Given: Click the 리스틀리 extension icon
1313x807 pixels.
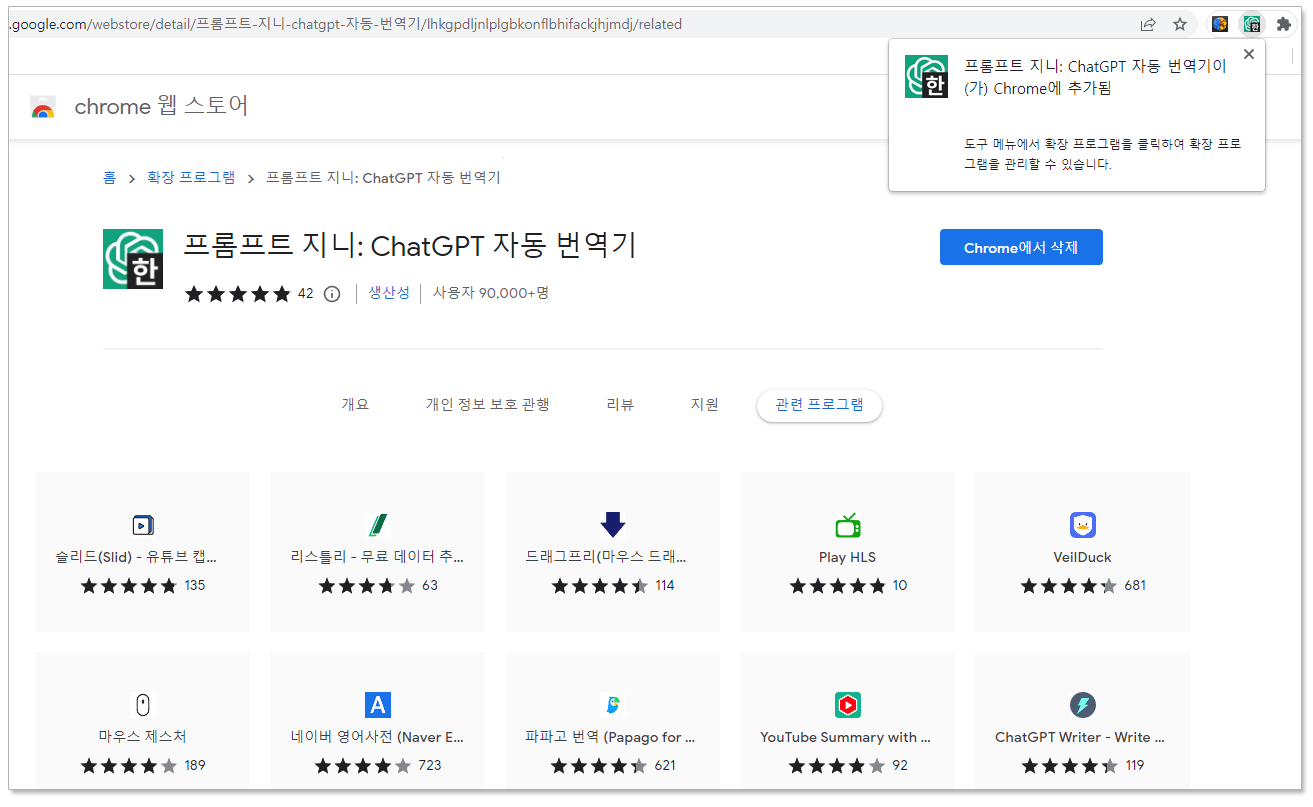Looking at the screenshot, I should pos(377,525).
